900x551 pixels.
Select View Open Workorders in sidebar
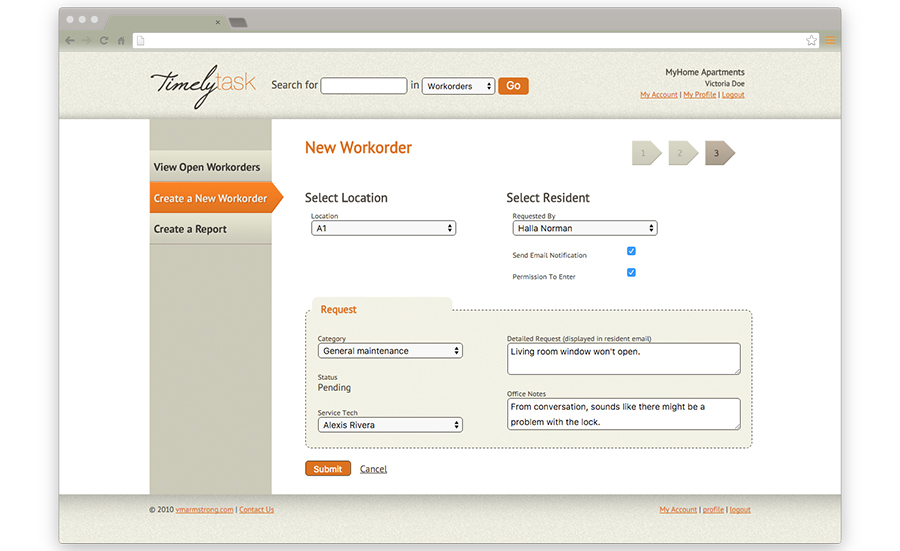coord(207,167)
